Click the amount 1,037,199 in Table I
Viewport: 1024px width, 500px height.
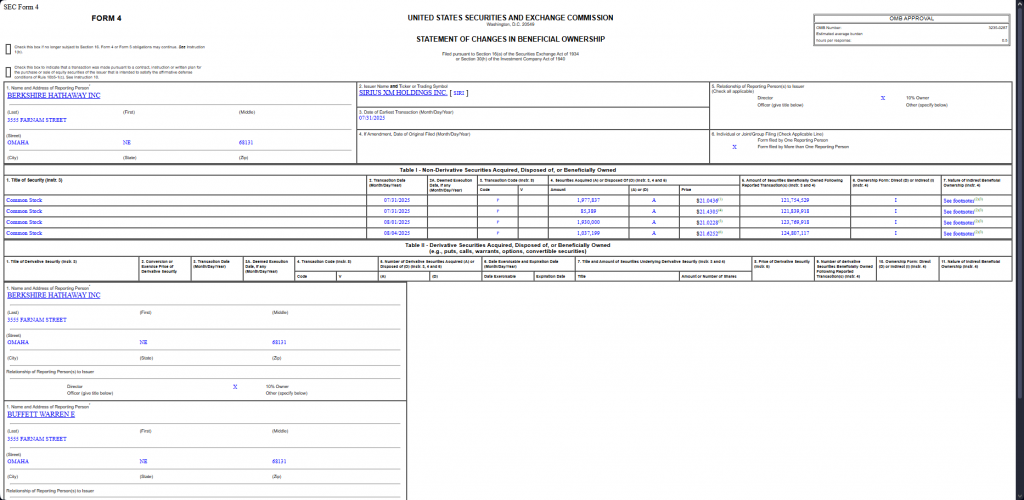588,233
